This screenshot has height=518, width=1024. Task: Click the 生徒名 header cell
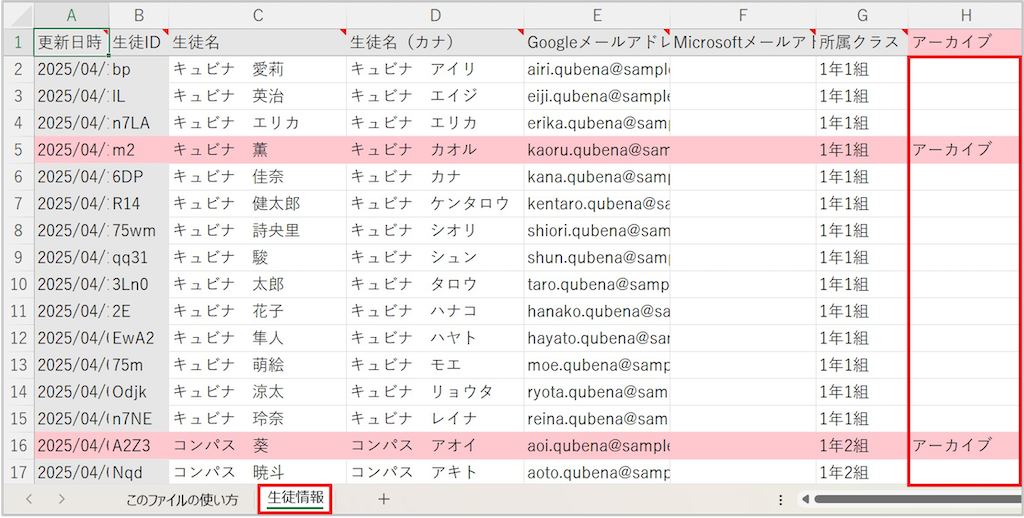click(x=257, y=42)
